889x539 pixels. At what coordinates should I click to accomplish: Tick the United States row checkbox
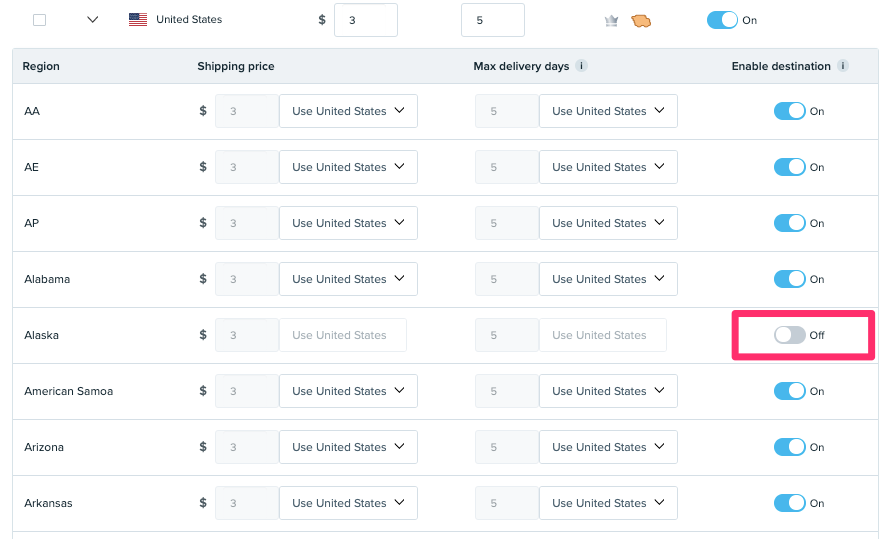(39, 20)
